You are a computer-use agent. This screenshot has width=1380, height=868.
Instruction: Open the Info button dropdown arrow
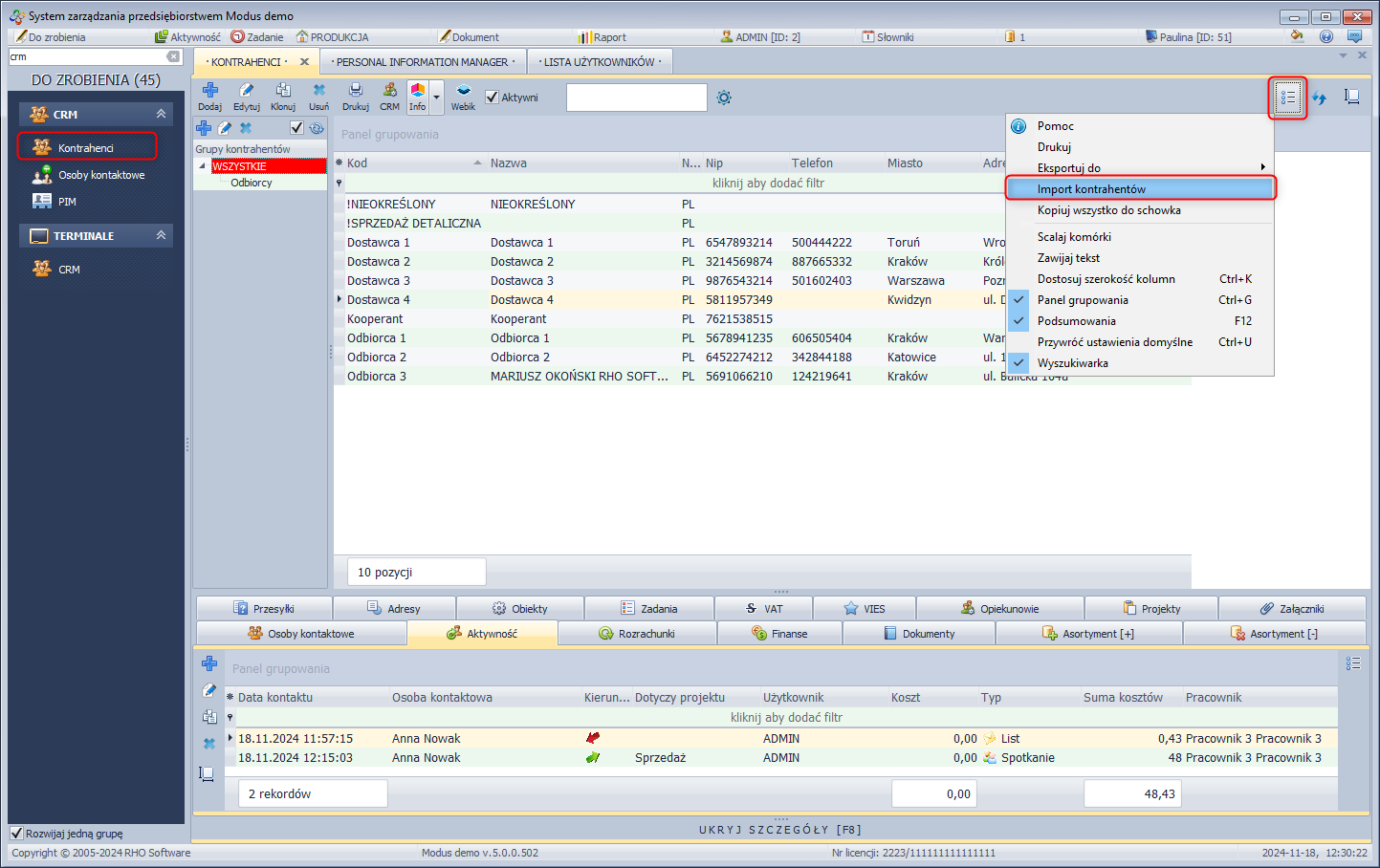pyautogui.click(x=436, y=98)
